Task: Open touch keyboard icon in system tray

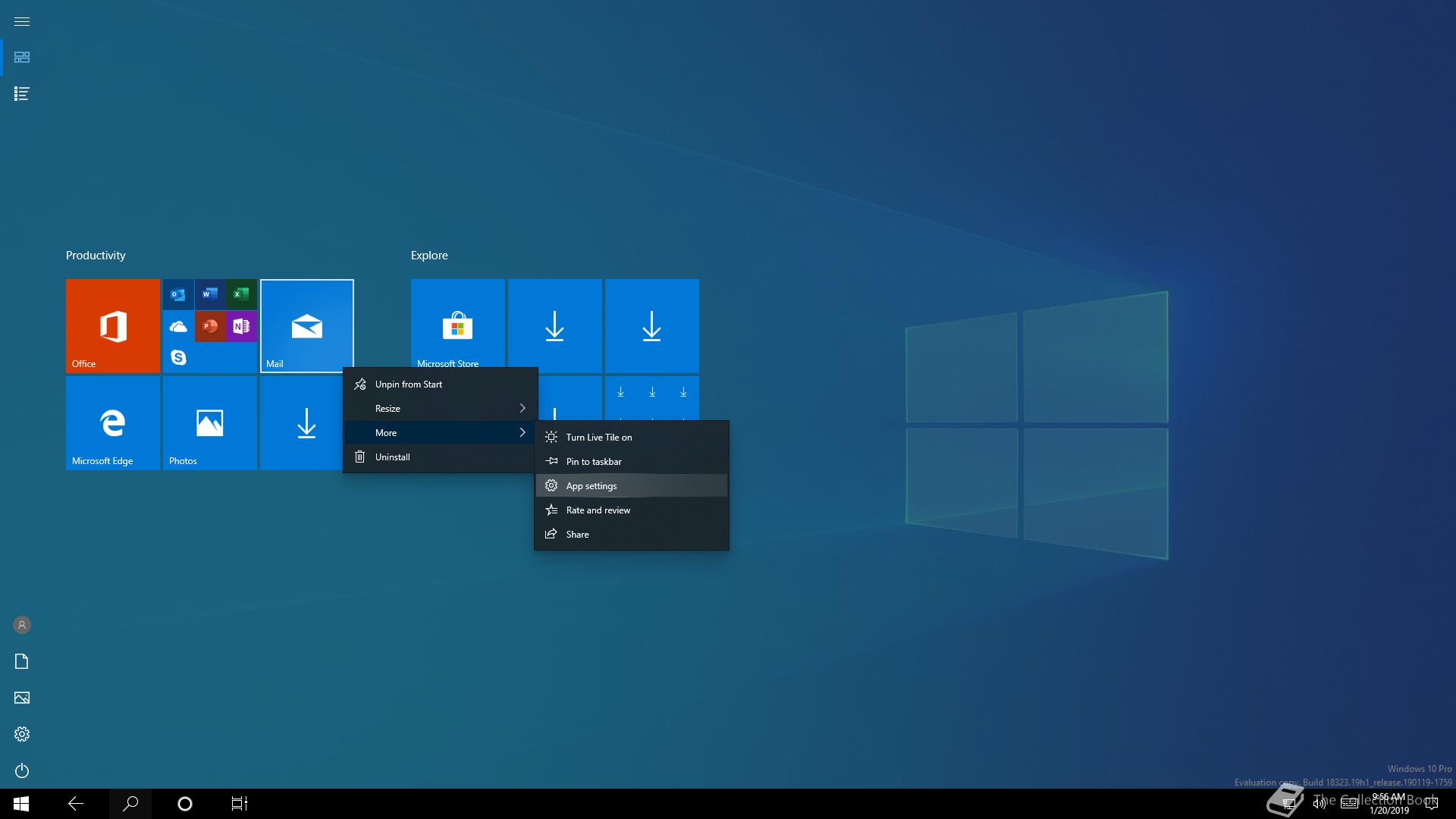Action: tap(1349, 804)
